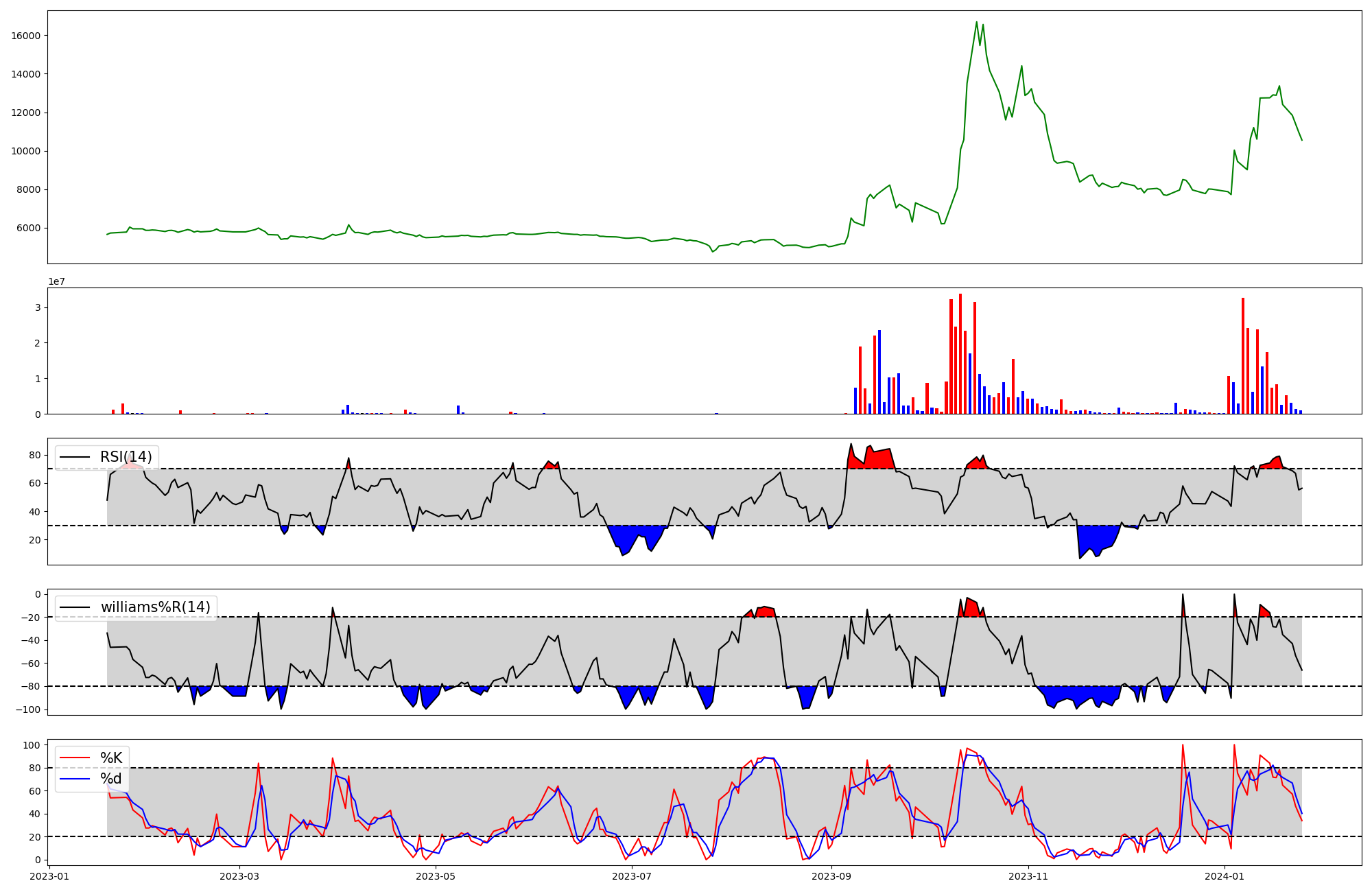Click the williams%R(14) legend label
Viewport: 1372px width, 892px height.
(x=155, y=607)
